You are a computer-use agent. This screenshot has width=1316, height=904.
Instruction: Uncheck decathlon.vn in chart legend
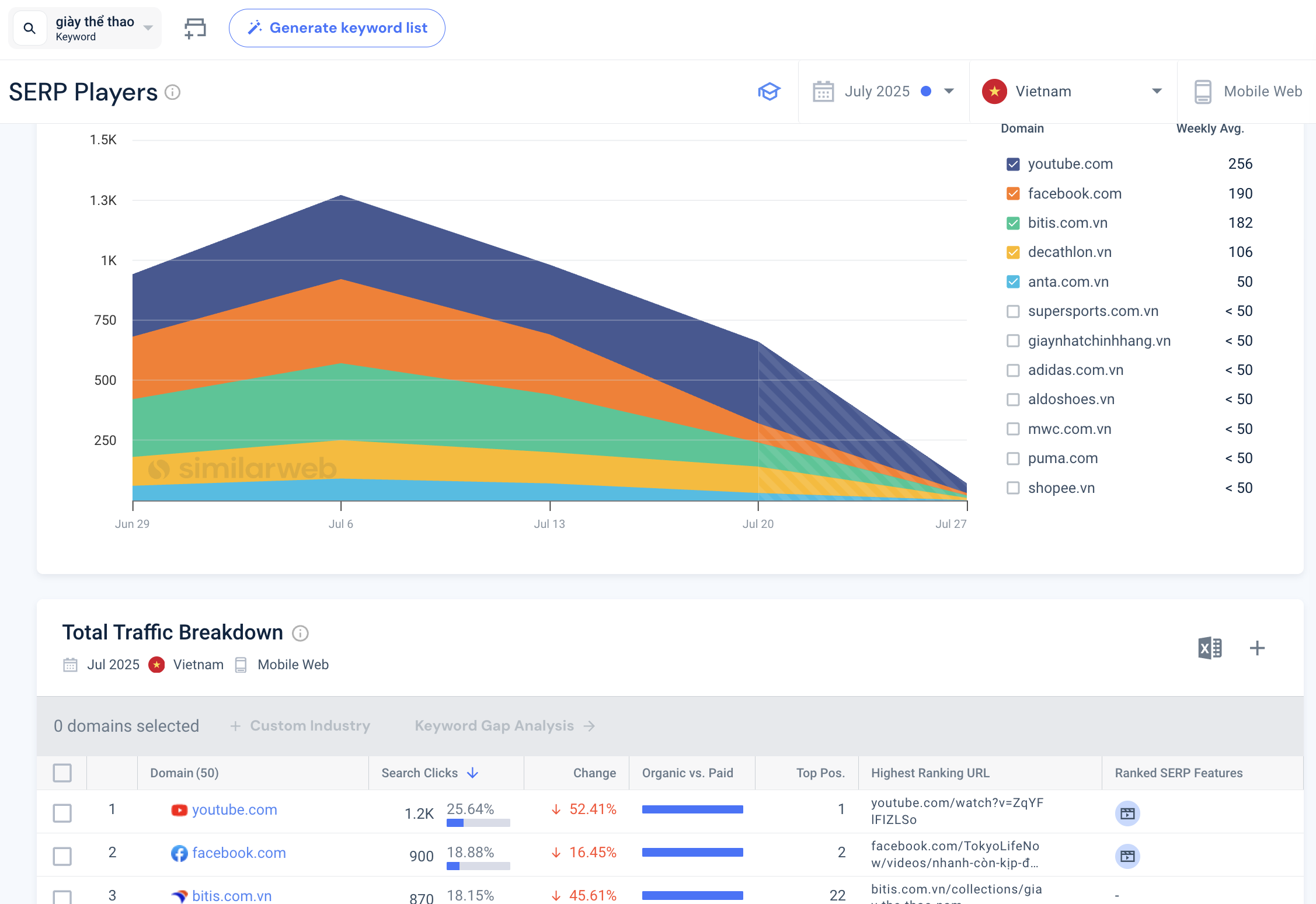(1013, 252)
